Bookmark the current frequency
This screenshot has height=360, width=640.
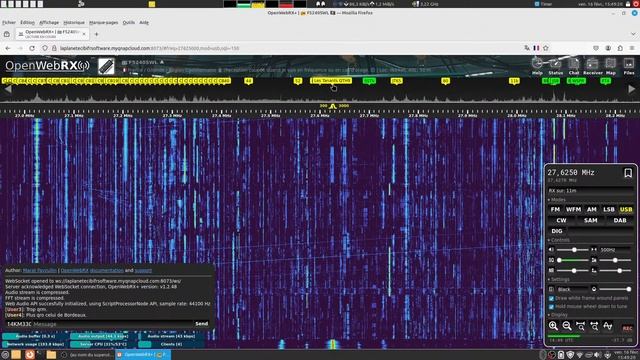click(x=628, y=173)
